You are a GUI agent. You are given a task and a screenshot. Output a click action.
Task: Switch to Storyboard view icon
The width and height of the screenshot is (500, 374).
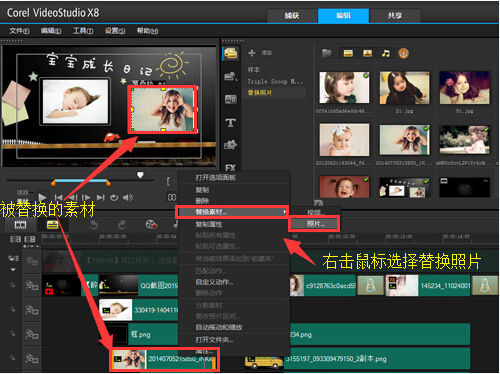coord(20,225)
